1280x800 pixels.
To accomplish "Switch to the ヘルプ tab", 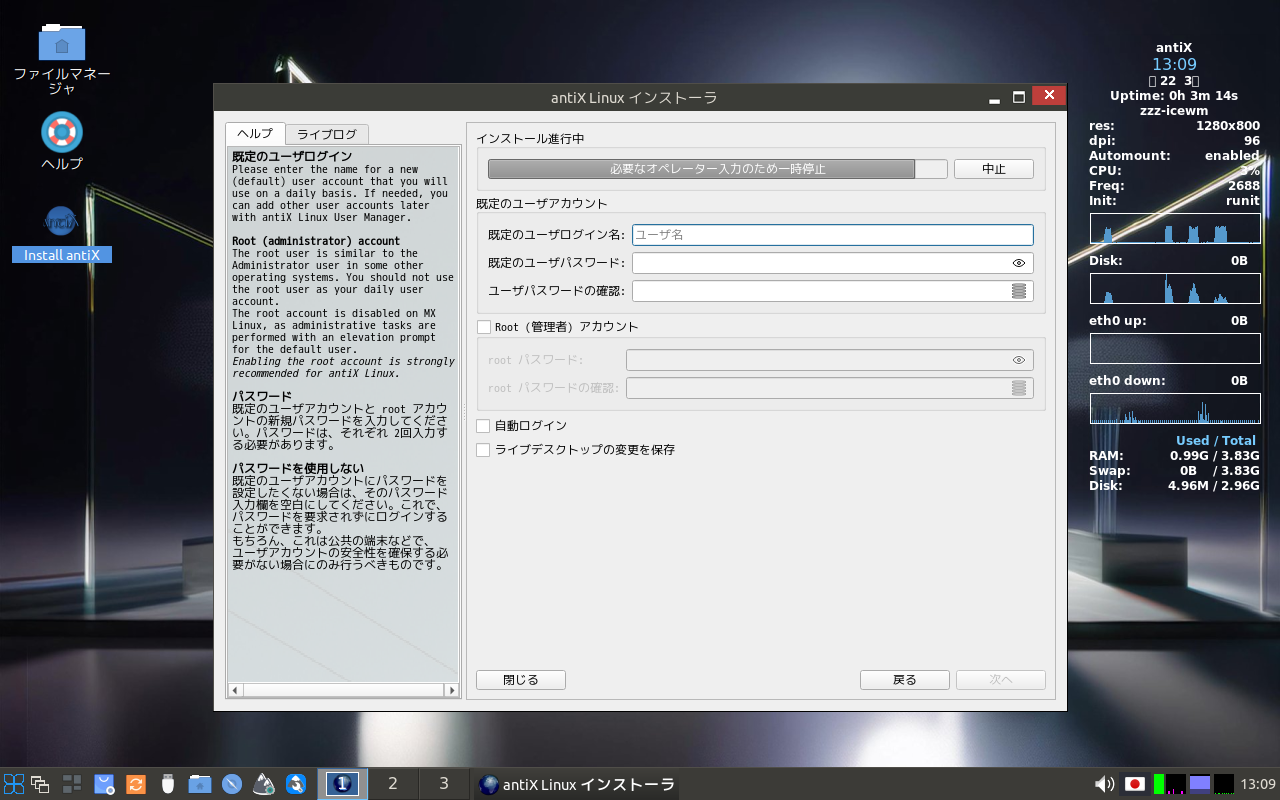I will point(255,134).
